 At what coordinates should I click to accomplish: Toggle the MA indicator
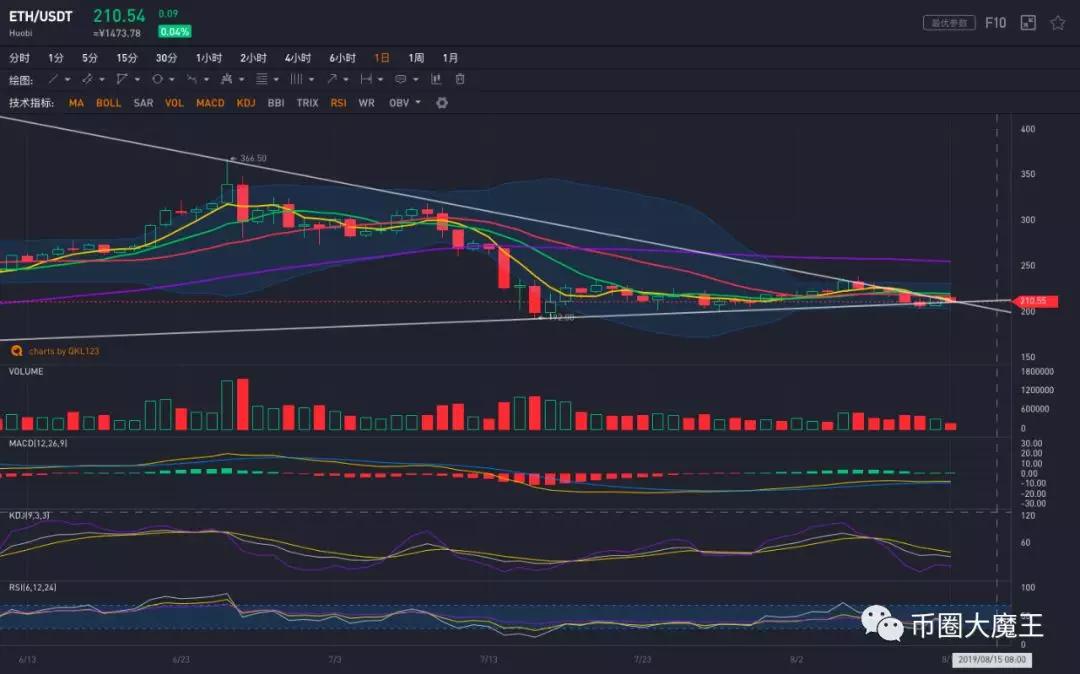coord(76,103)
